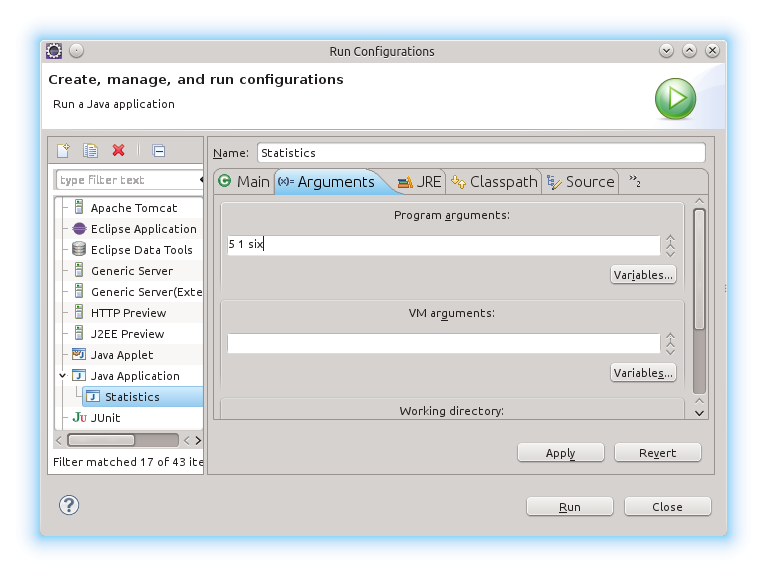This screenshot has height=576, width=767.
Task: Click the VM arguments text field
Action: (443, 343)
